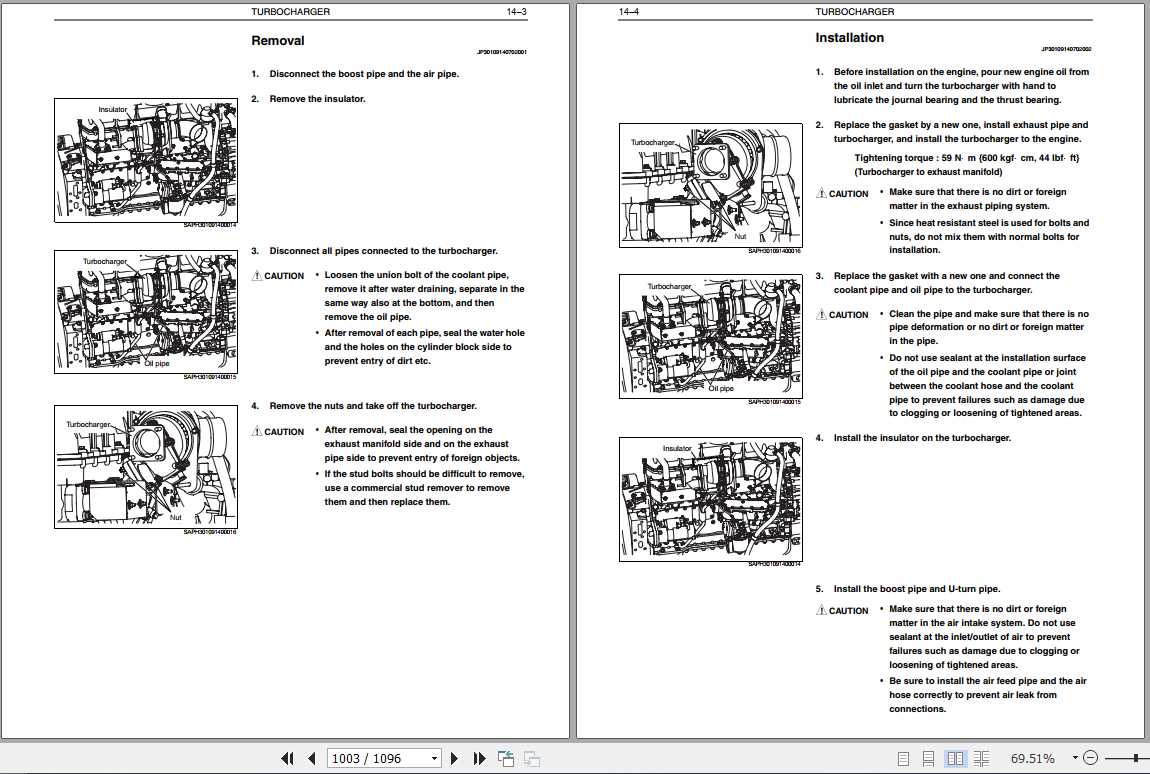Enable continuous scrolling page layout
The width and height of the screenshot is (1150, 774).
click(x=929, y=759)
